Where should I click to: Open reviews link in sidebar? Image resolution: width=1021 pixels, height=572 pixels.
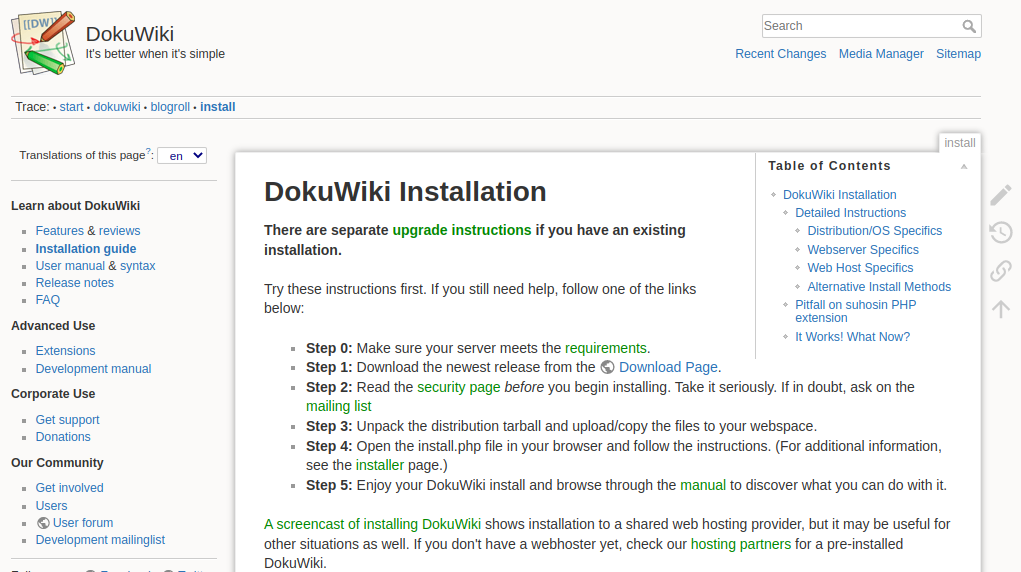coord(119,231)
